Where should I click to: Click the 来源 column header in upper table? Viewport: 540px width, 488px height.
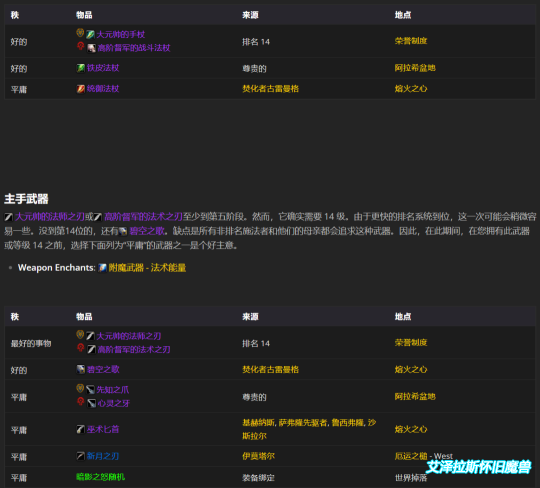(250, 15)
